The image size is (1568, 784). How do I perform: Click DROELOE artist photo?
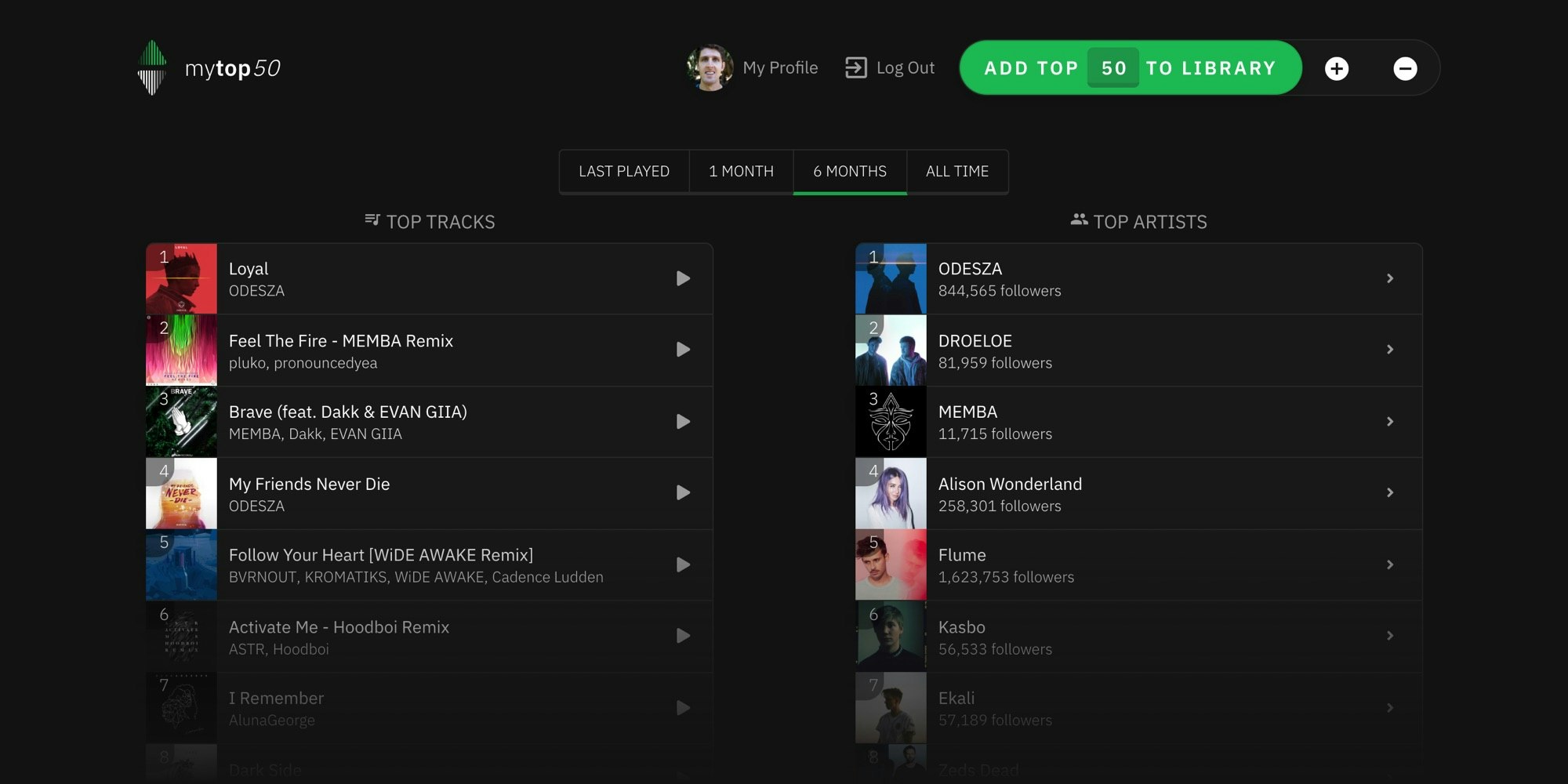pyautogui.click(x=891, y=350)
